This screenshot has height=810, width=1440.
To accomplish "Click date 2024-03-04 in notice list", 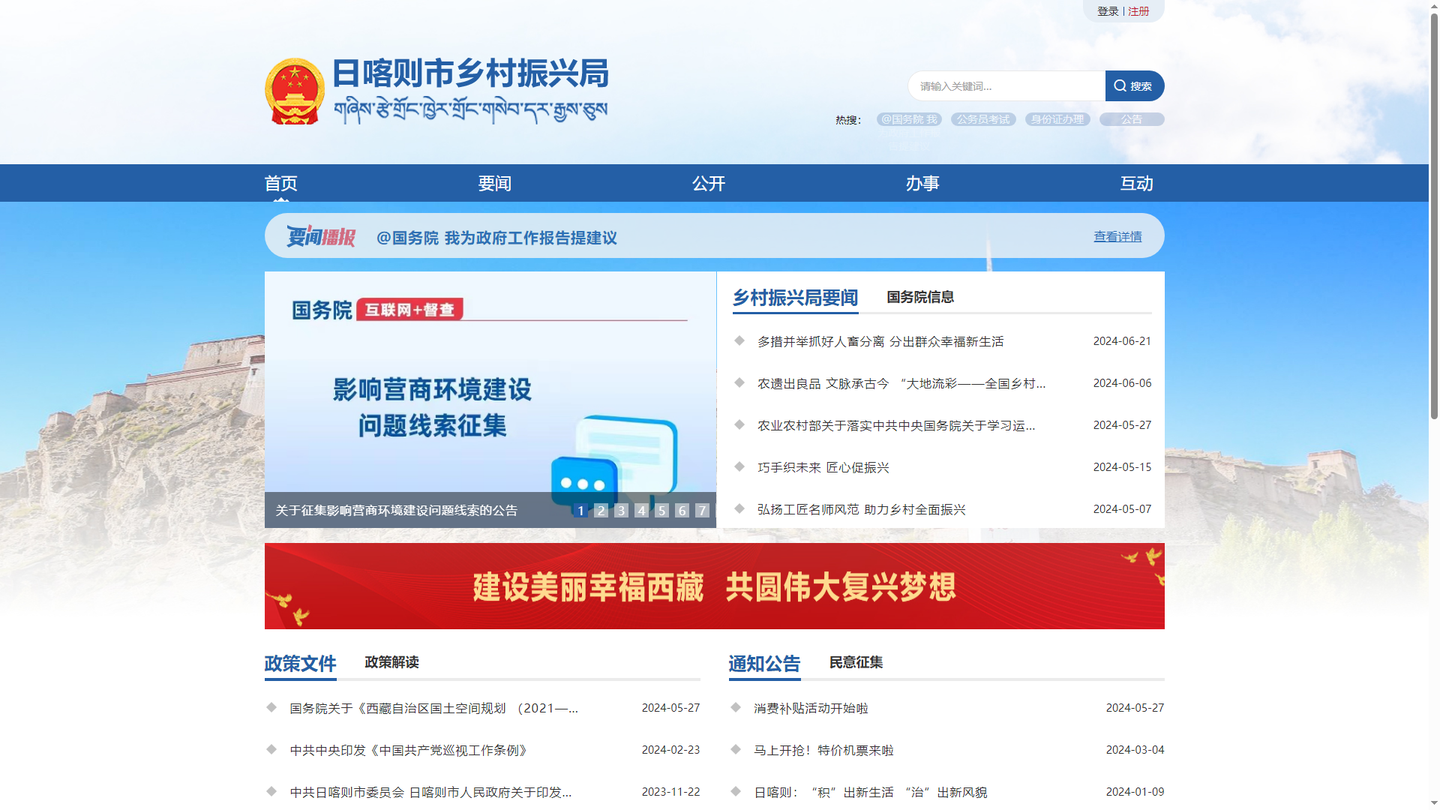I will (1135, 749).
